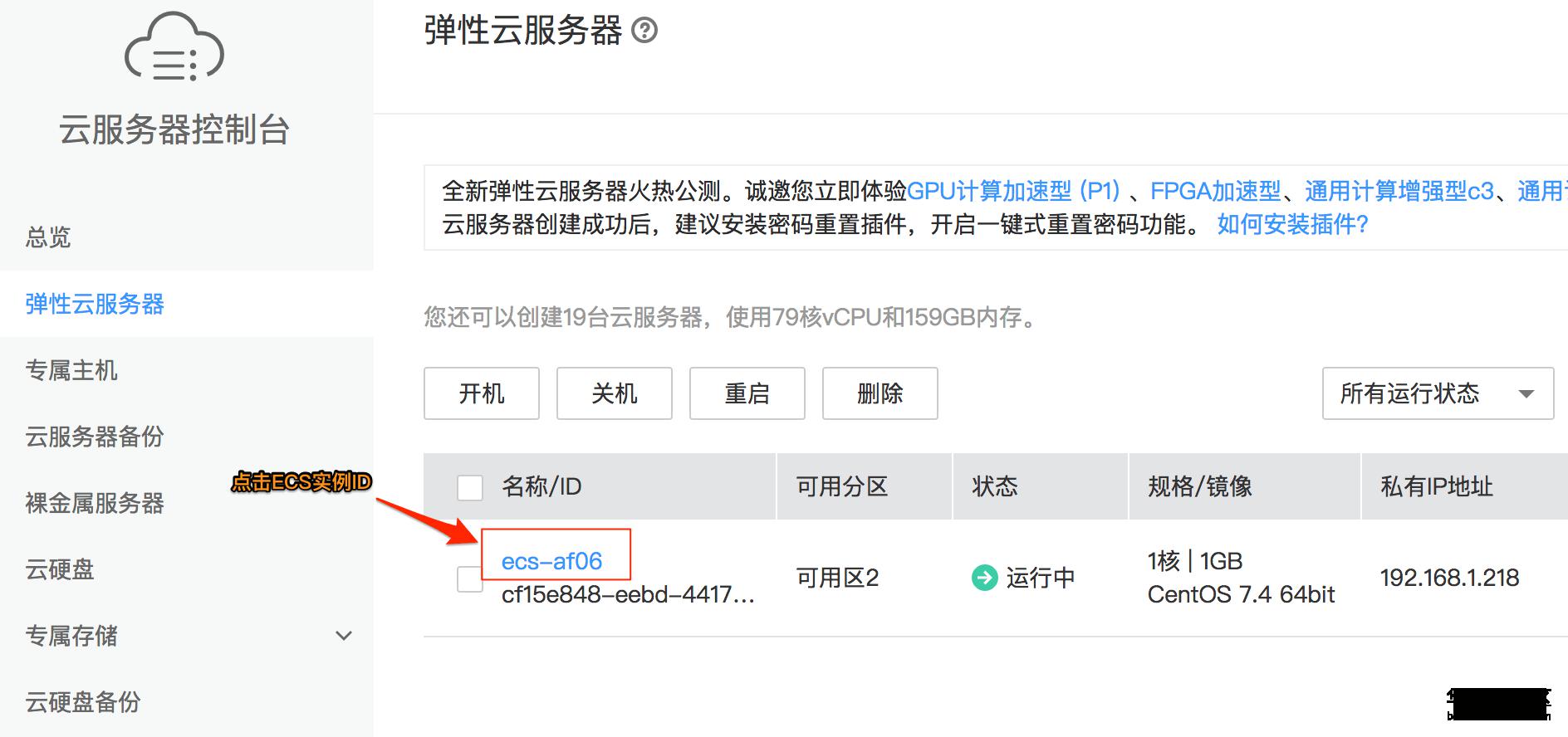Click the green running status icon
The width and height of the screenshot is (1568, 737).
(x=984, y=578)
